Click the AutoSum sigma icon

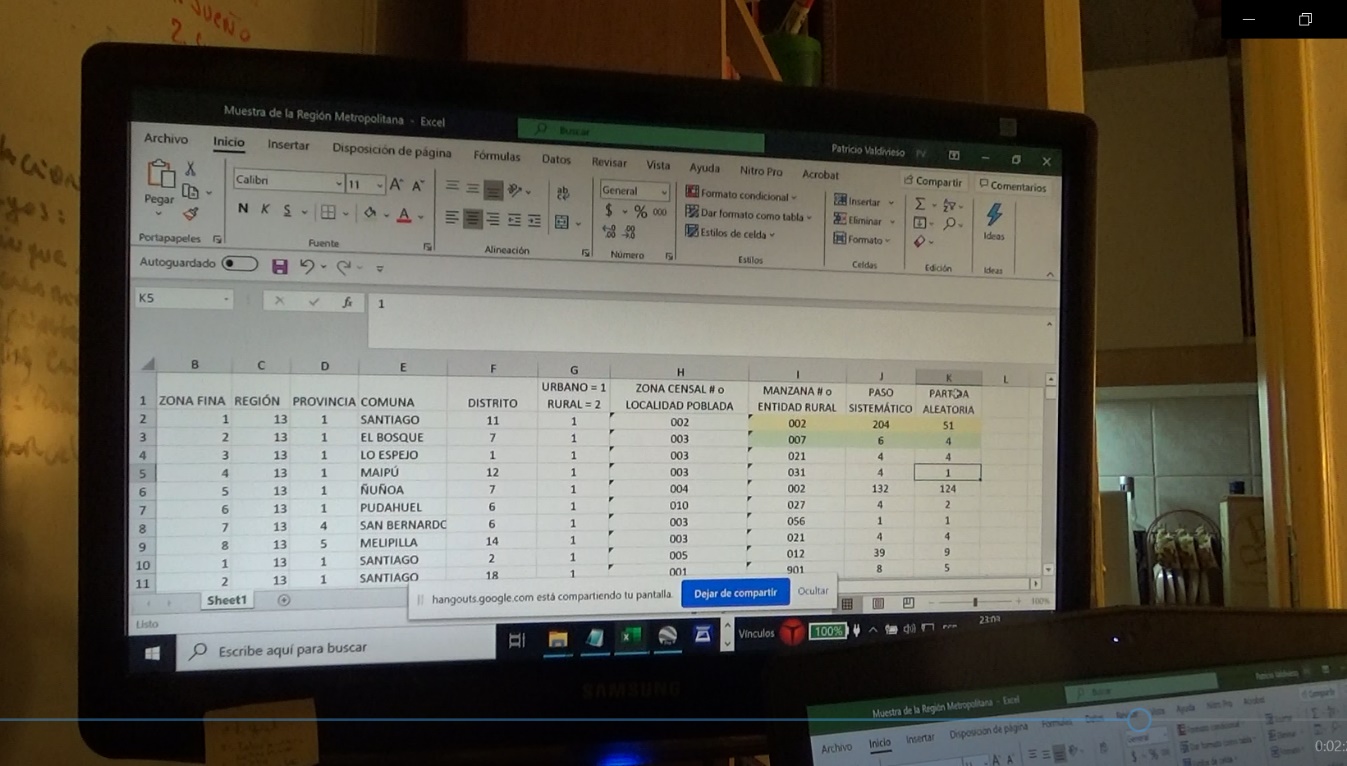(920, 203)
